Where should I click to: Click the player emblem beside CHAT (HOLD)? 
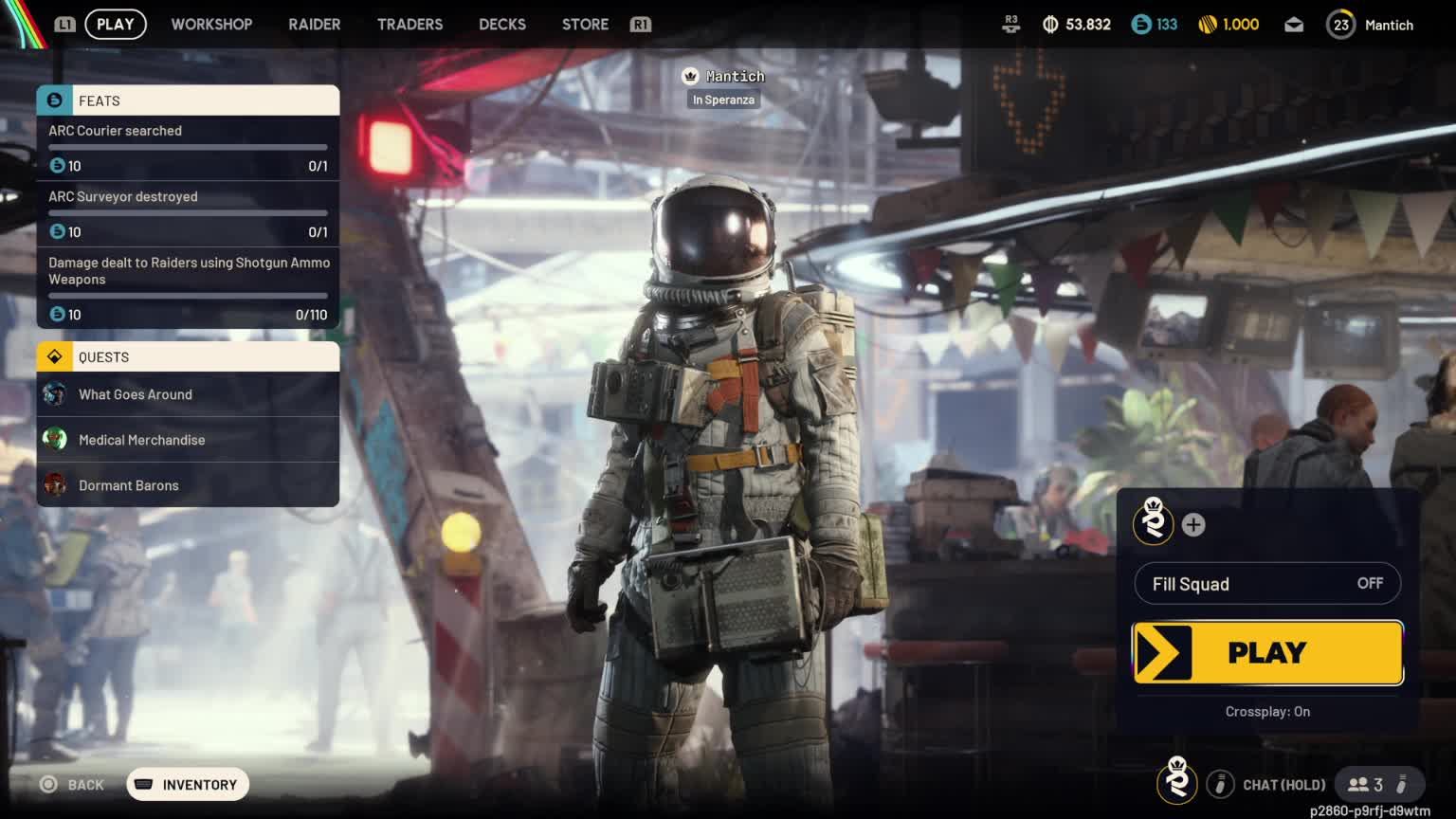1177,781
